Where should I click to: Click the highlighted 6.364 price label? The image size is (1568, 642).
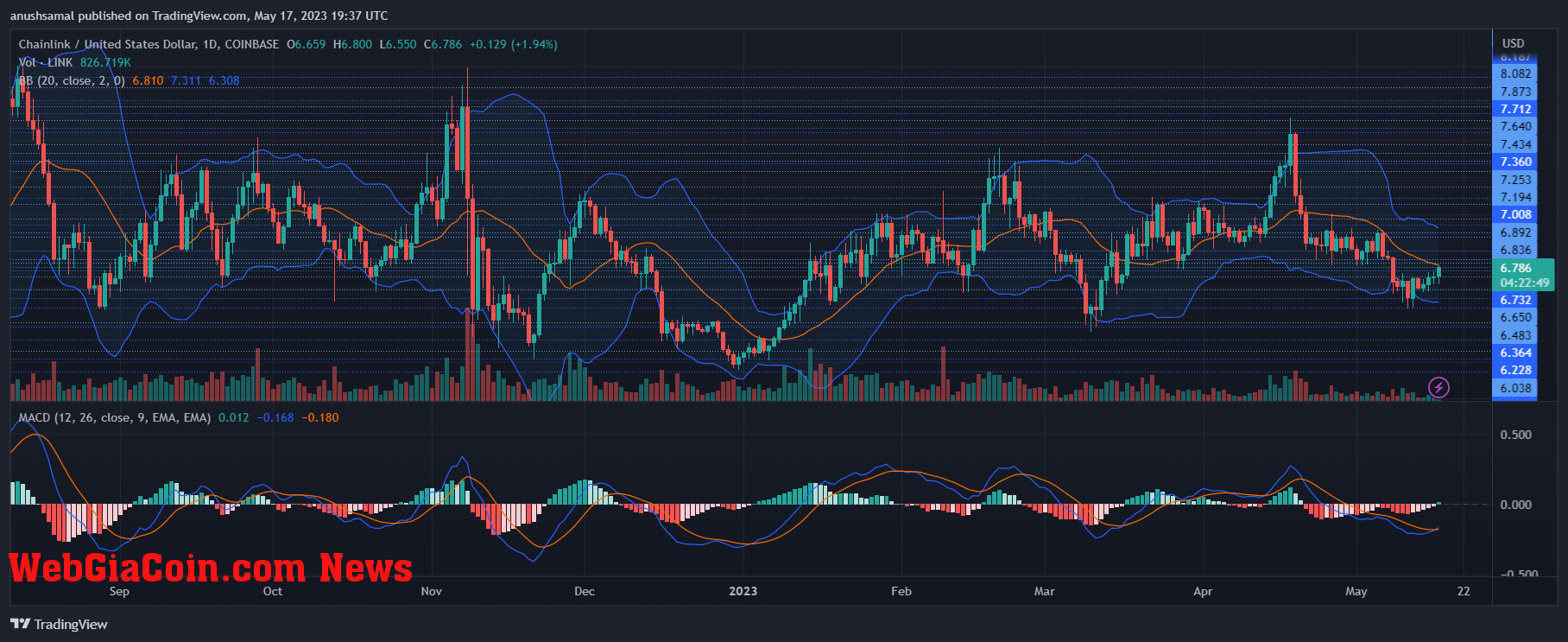1516,353
